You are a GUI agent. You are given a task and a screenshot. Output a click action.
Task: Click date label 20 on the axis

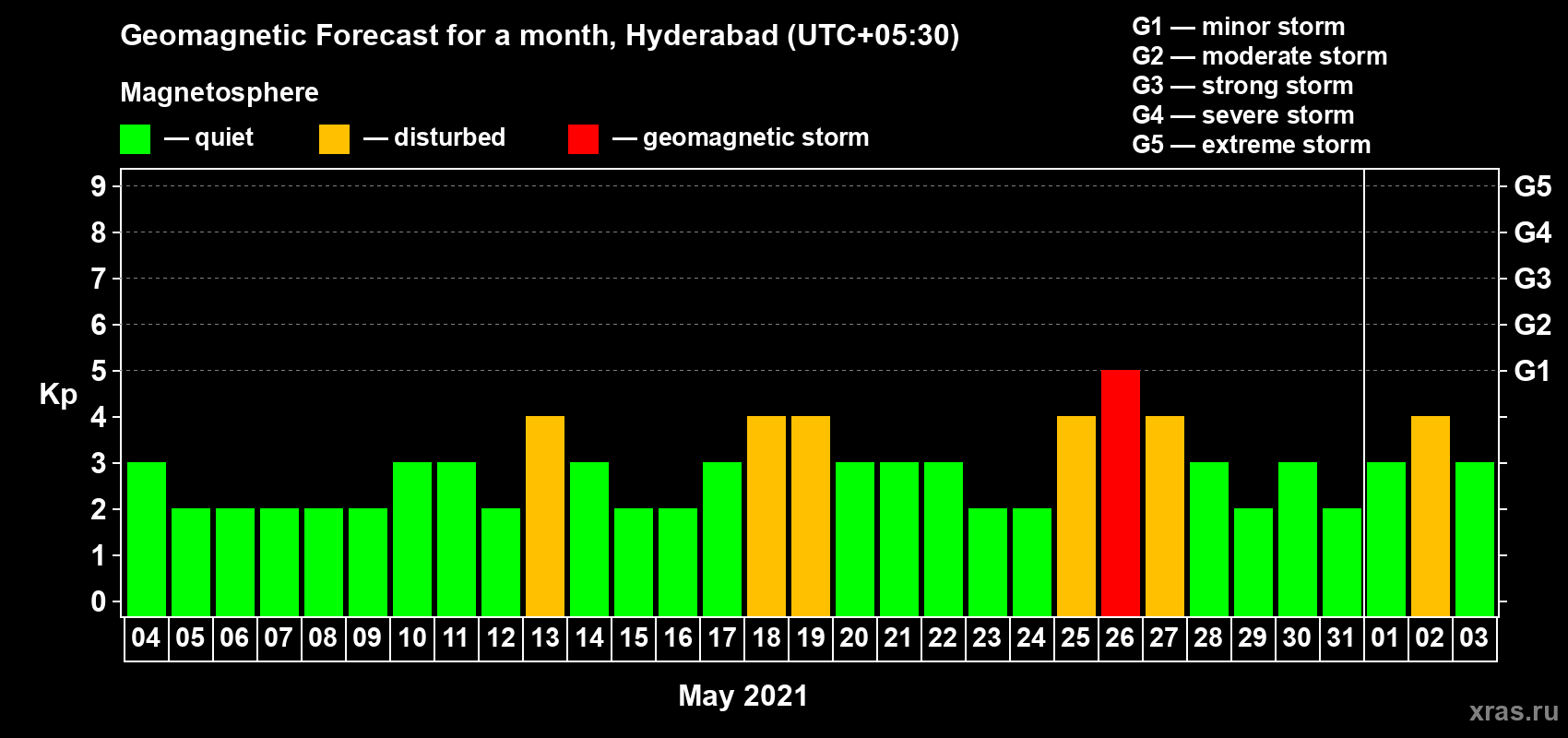854,638
